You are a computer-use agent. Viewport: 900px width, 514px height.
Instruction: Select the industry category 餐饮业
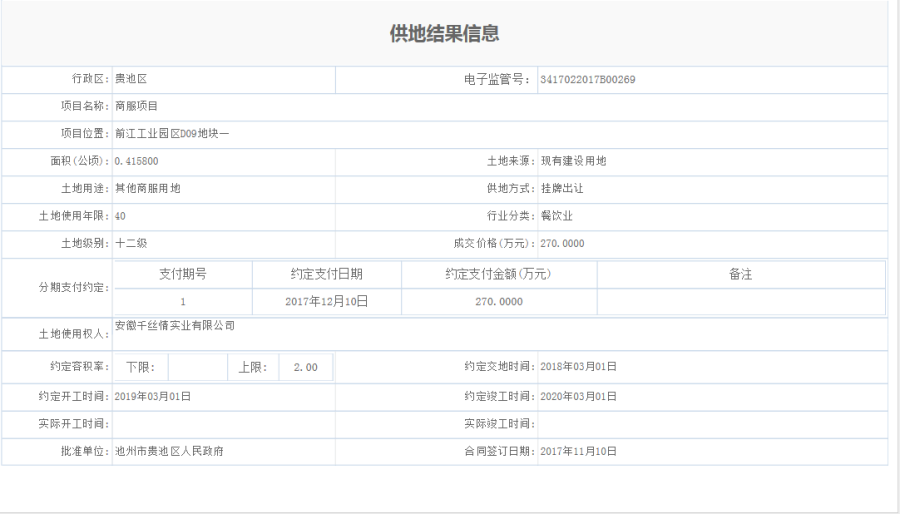556,216
